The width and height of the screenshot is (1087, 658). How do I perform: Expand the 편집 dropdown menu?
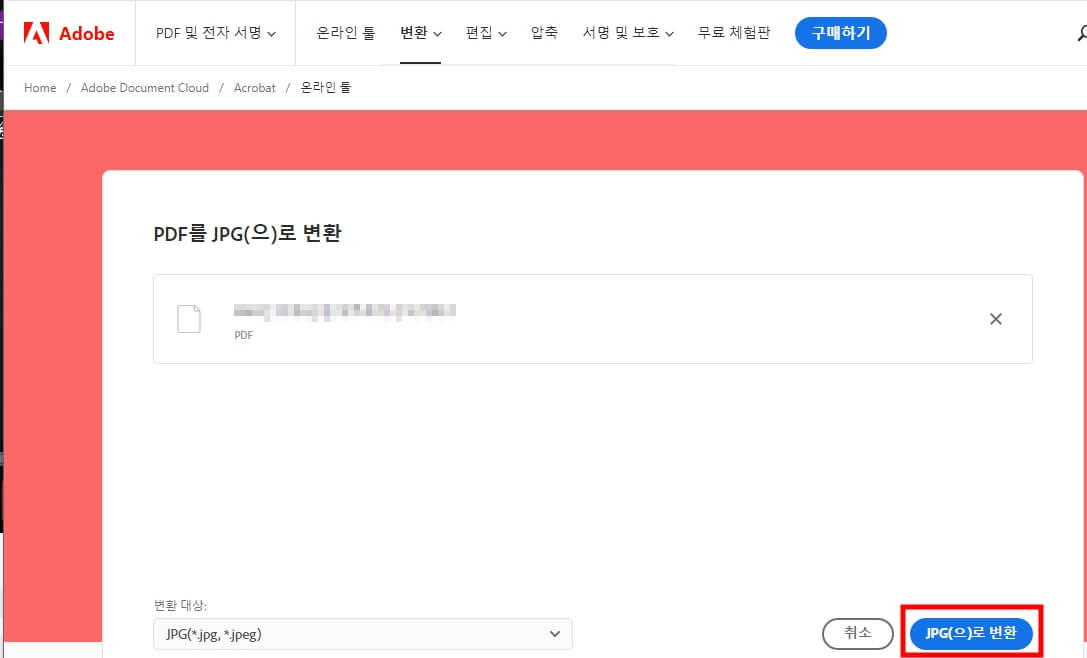coord(486,32)
